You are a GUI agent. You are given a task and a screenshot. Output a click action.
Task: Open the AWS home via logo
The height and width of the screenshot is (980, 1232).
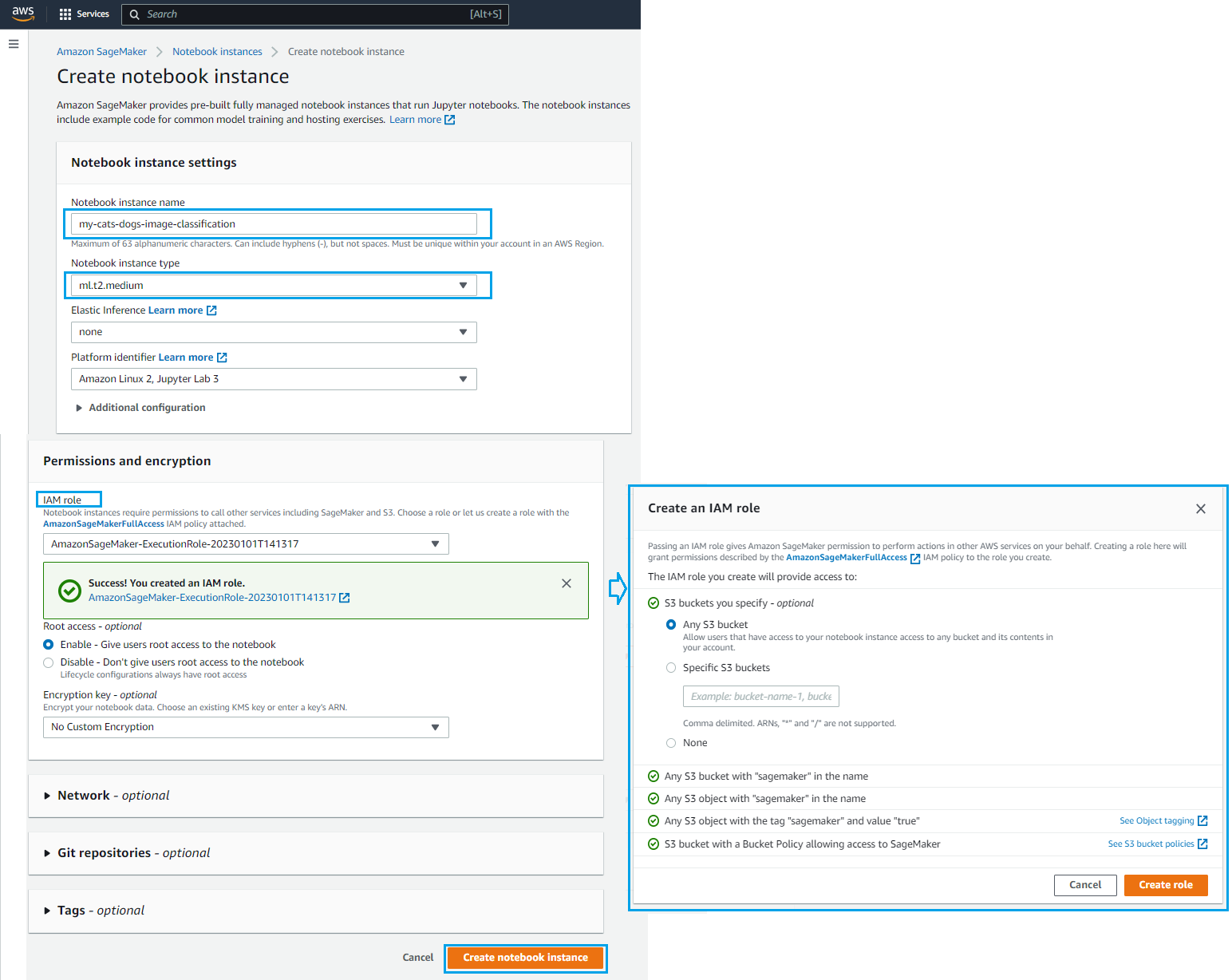point(22,14)
